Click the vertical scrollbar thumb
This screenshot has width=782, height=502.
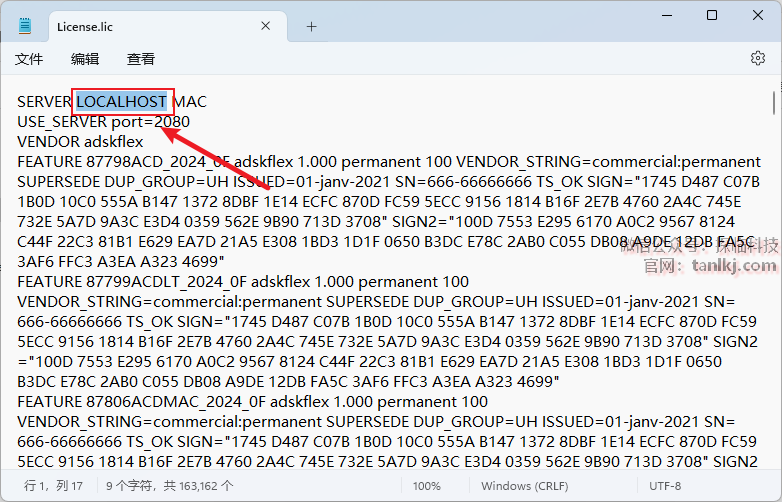pos(774,103)
